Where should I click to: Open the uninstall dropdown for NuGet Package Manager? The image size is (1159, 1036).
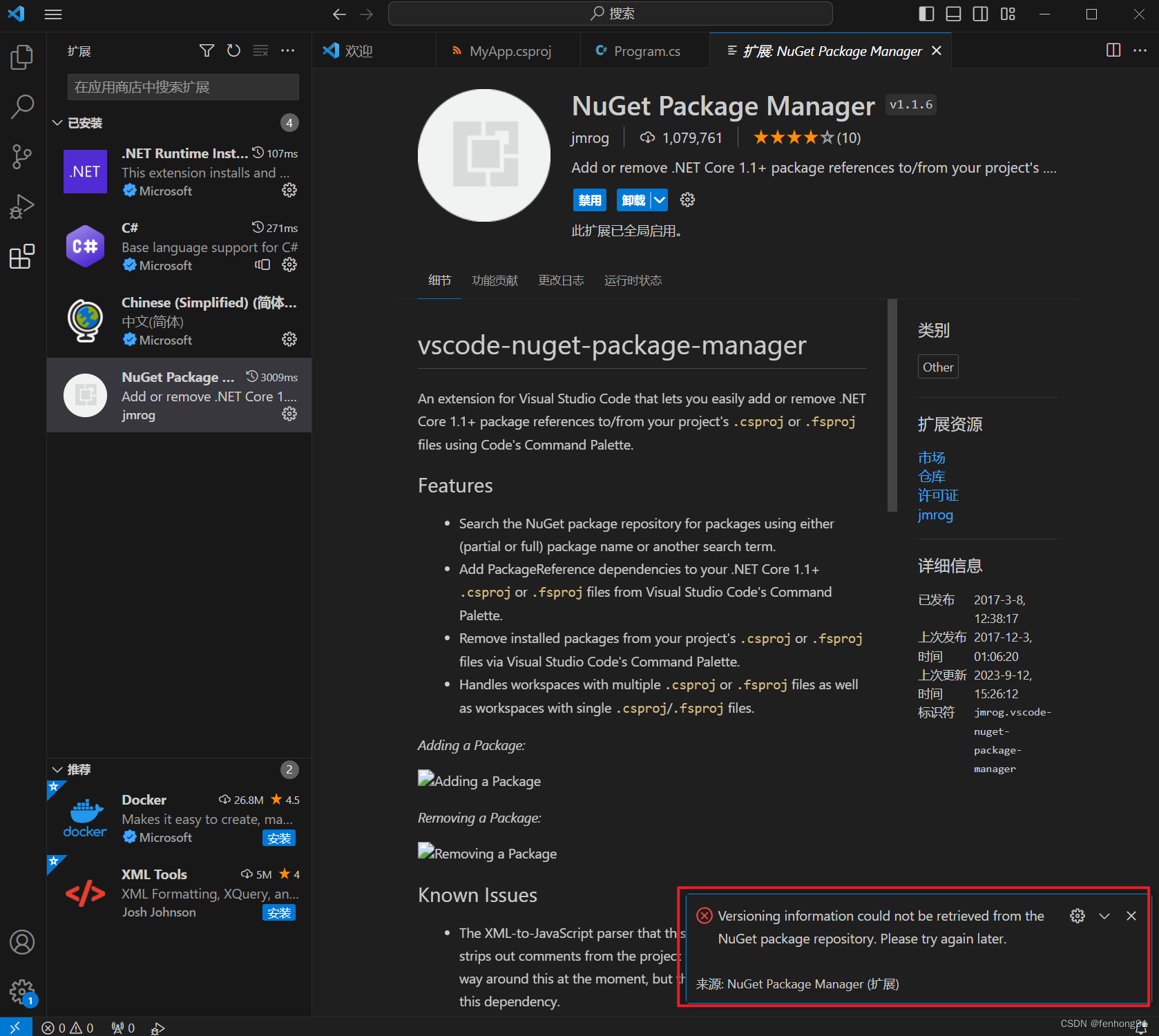660,200
